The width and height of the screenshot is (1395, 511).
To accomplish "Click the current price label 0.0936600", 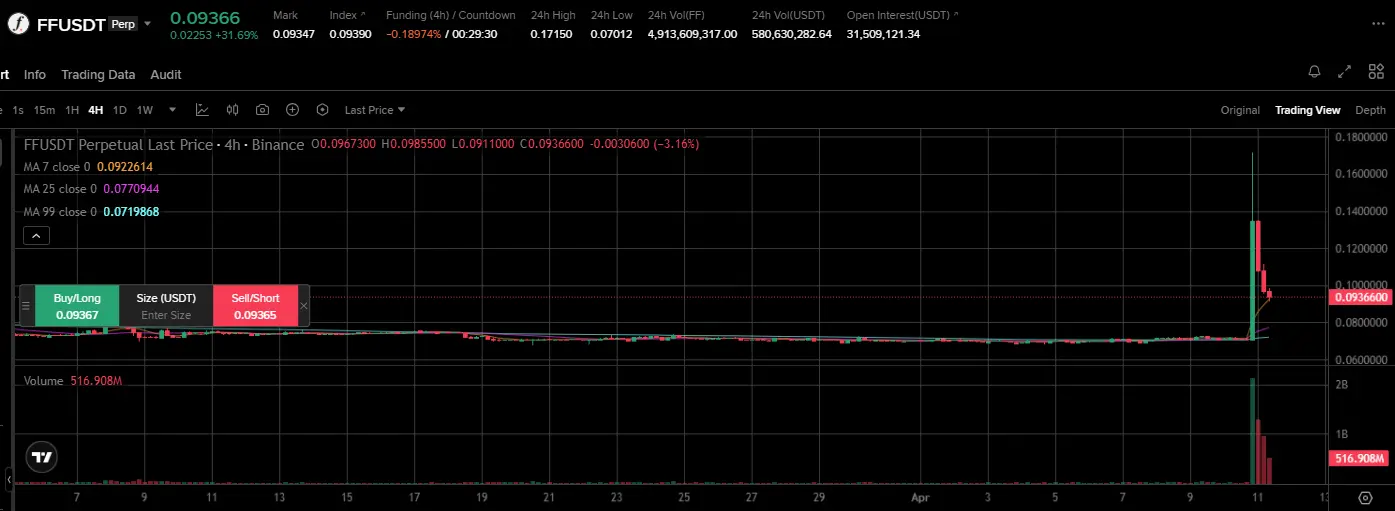I will tap(1361, 297).
